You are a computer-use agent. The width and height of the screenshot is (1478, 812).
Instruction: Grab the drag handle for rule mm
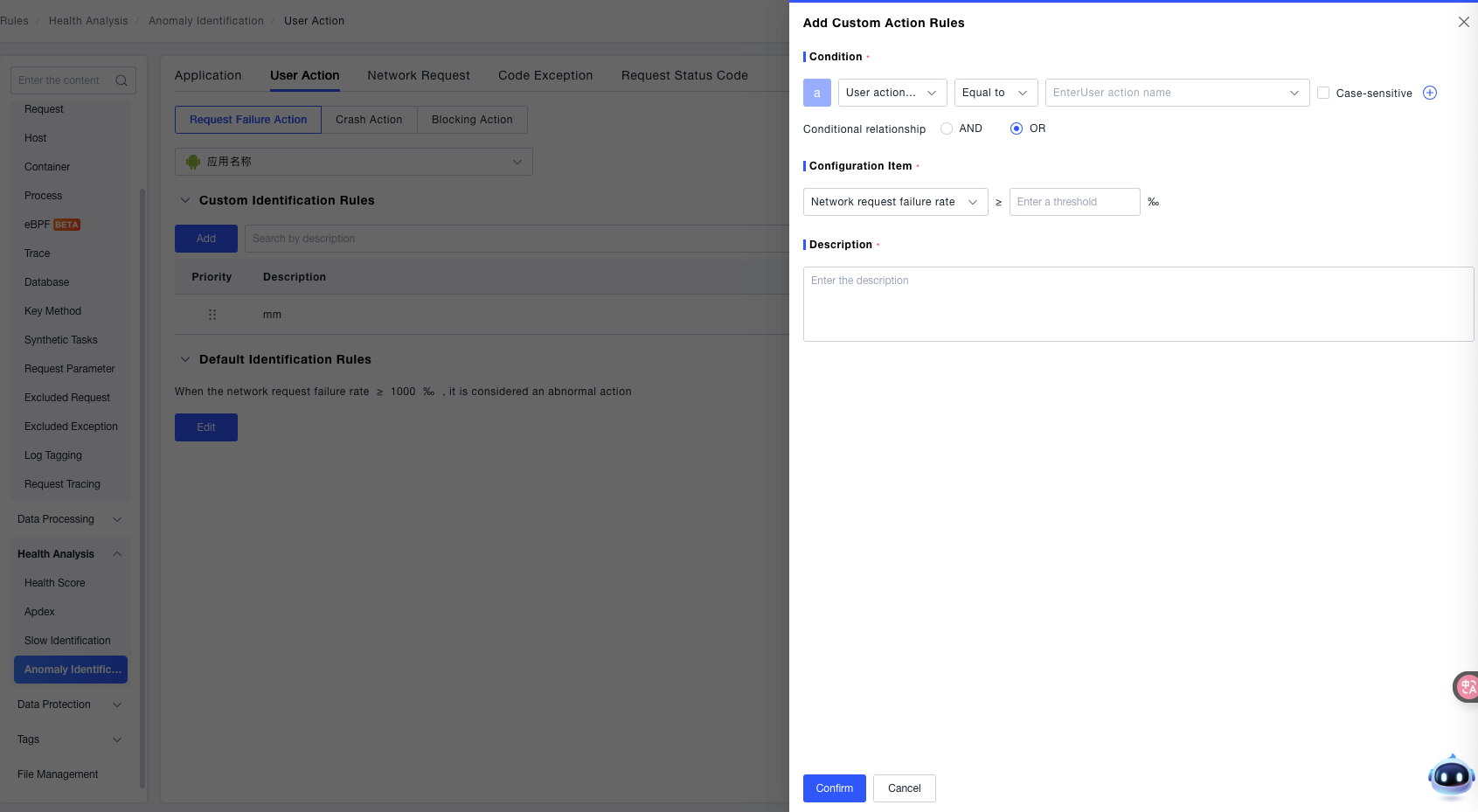[x=212, y=315]
